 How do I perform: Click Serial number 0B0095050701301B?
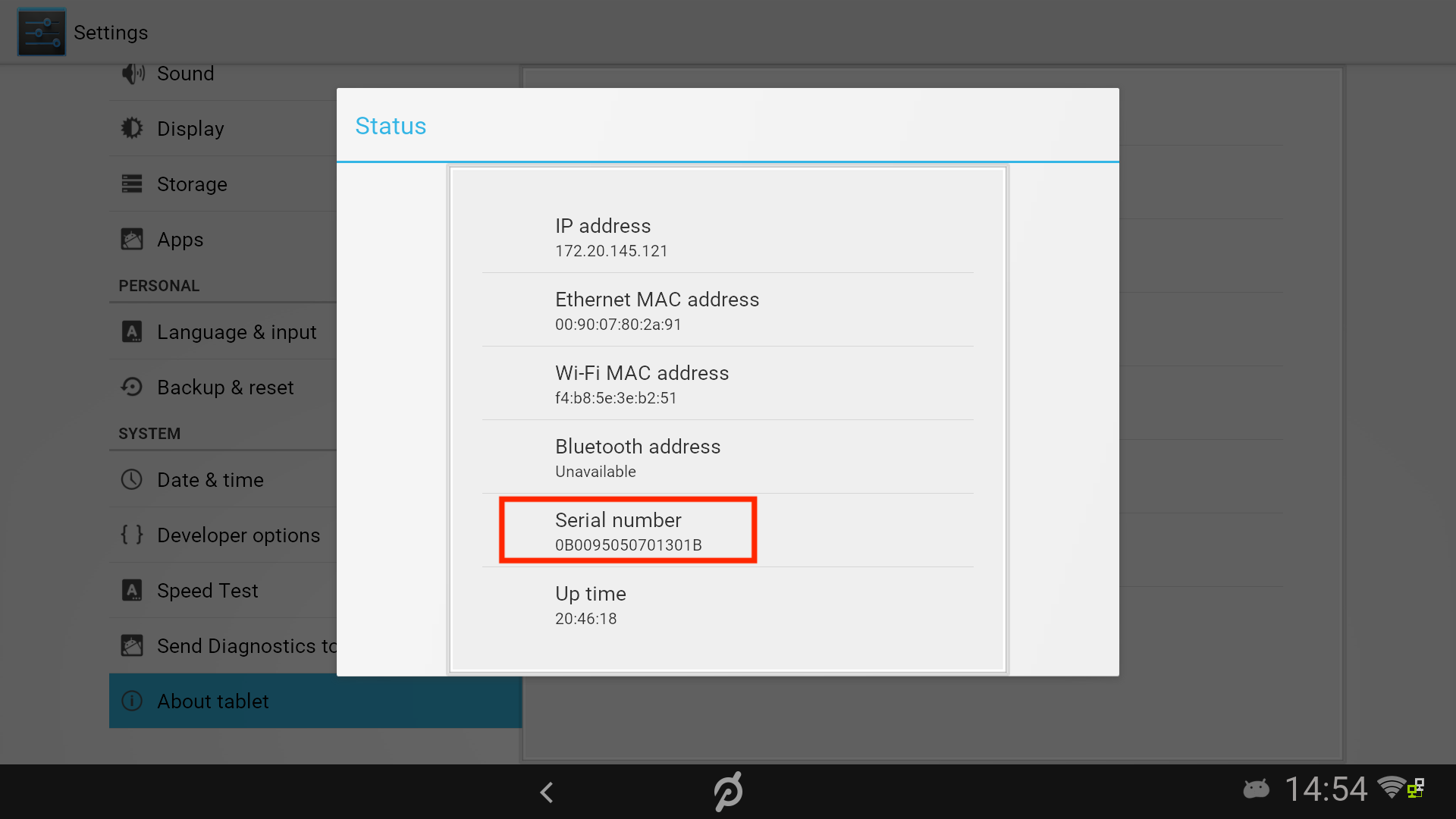627,530
